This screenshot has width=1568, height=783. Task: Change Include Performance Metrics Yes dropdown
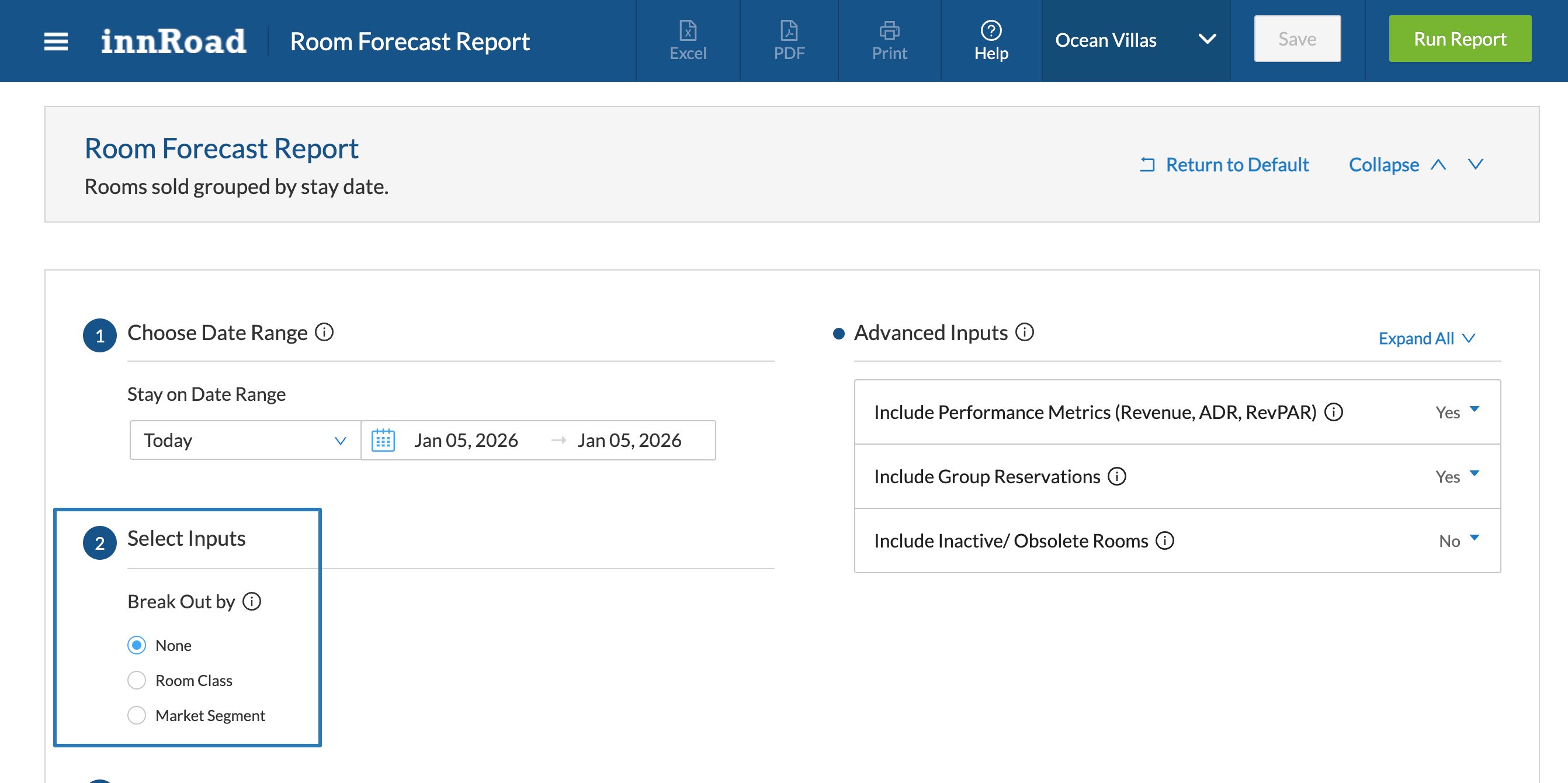tap(1456, 411)
